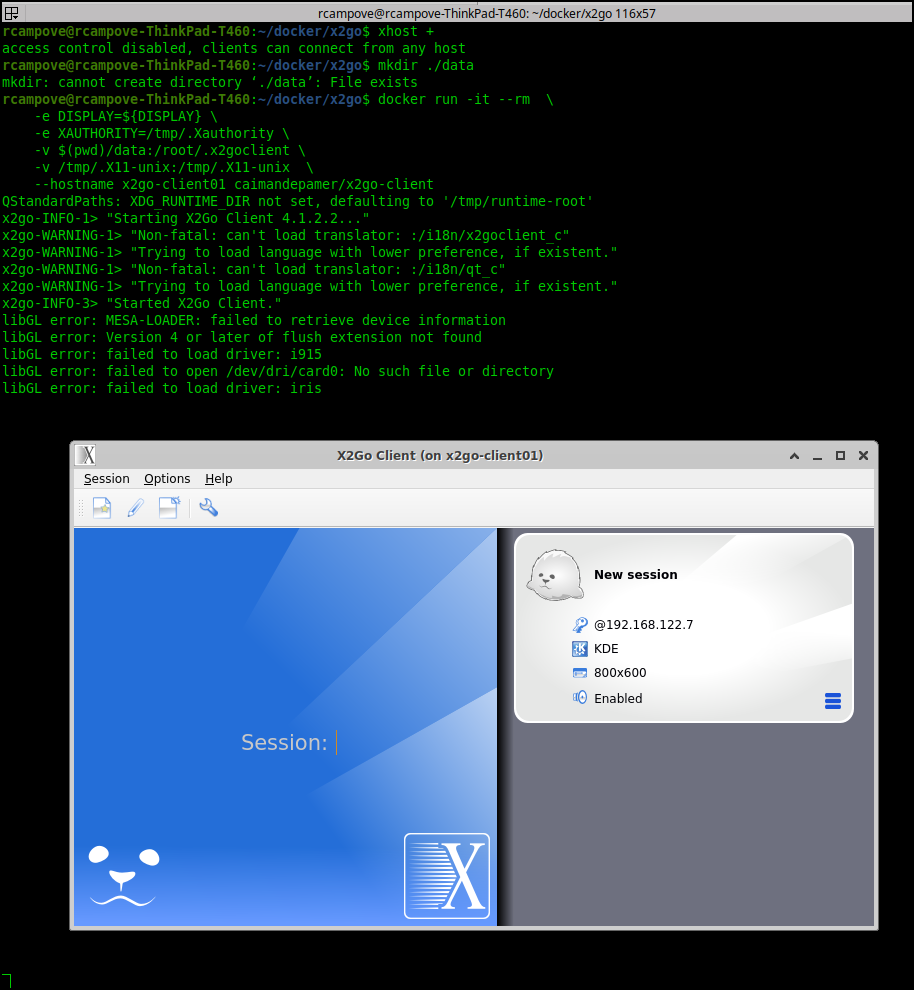The height and width of the screenshot is (990, 914).
Task: Click the X2Go Client title bar text
Action: (440, 456)
